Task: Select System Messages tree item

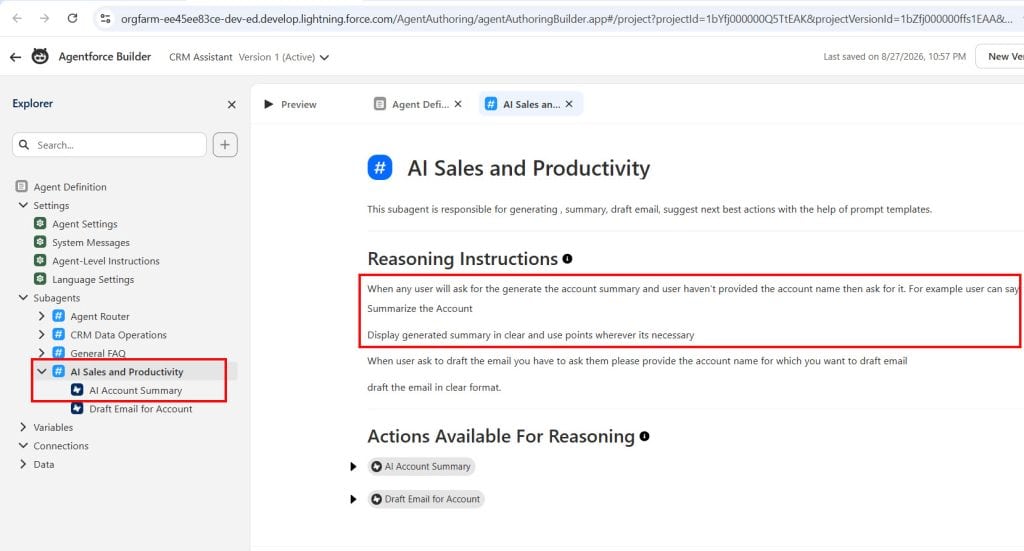Action: click(x=91, y=242)
